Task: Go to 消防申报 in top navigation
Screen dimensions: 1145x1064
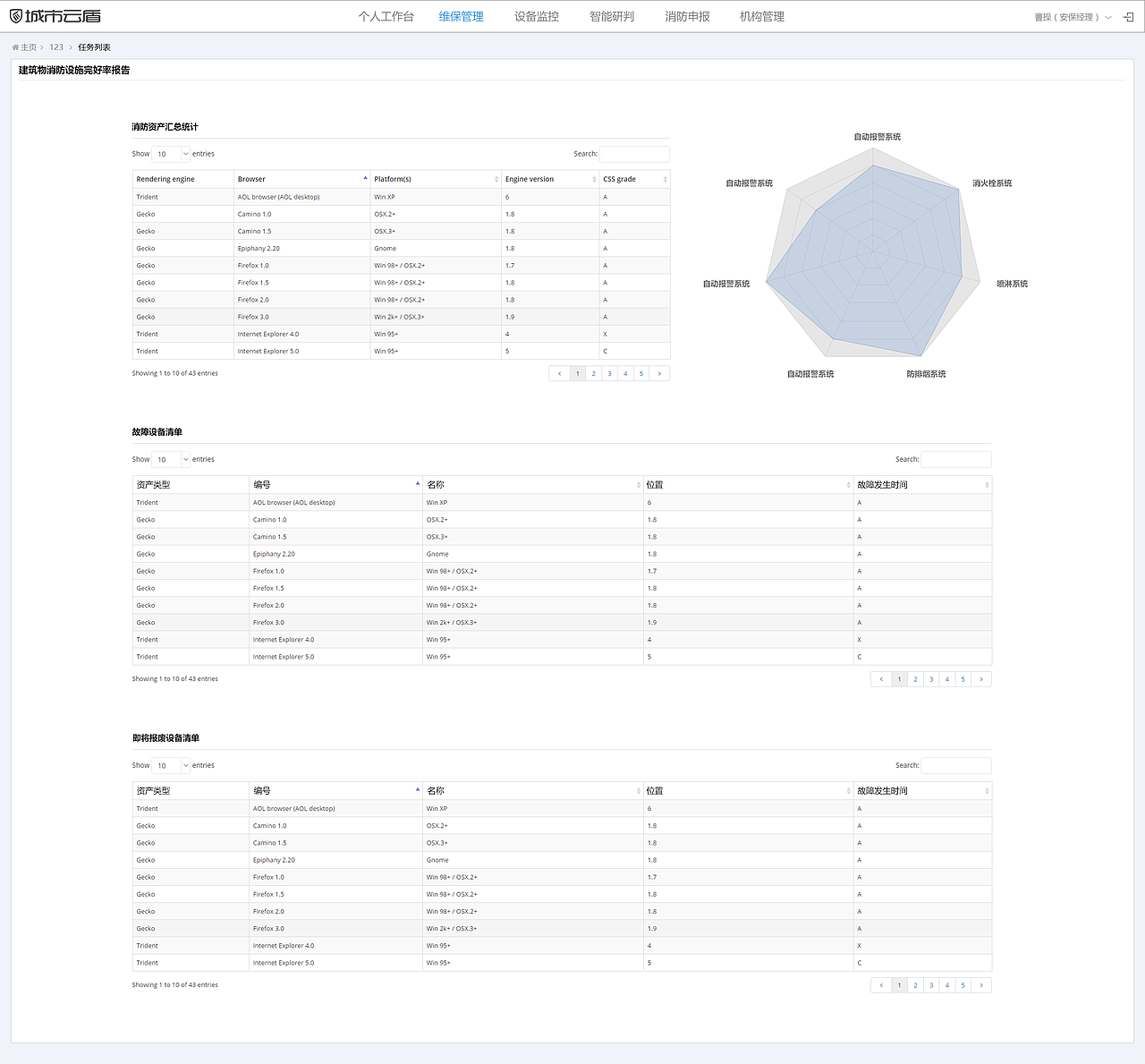Action: tap(687, 16)
